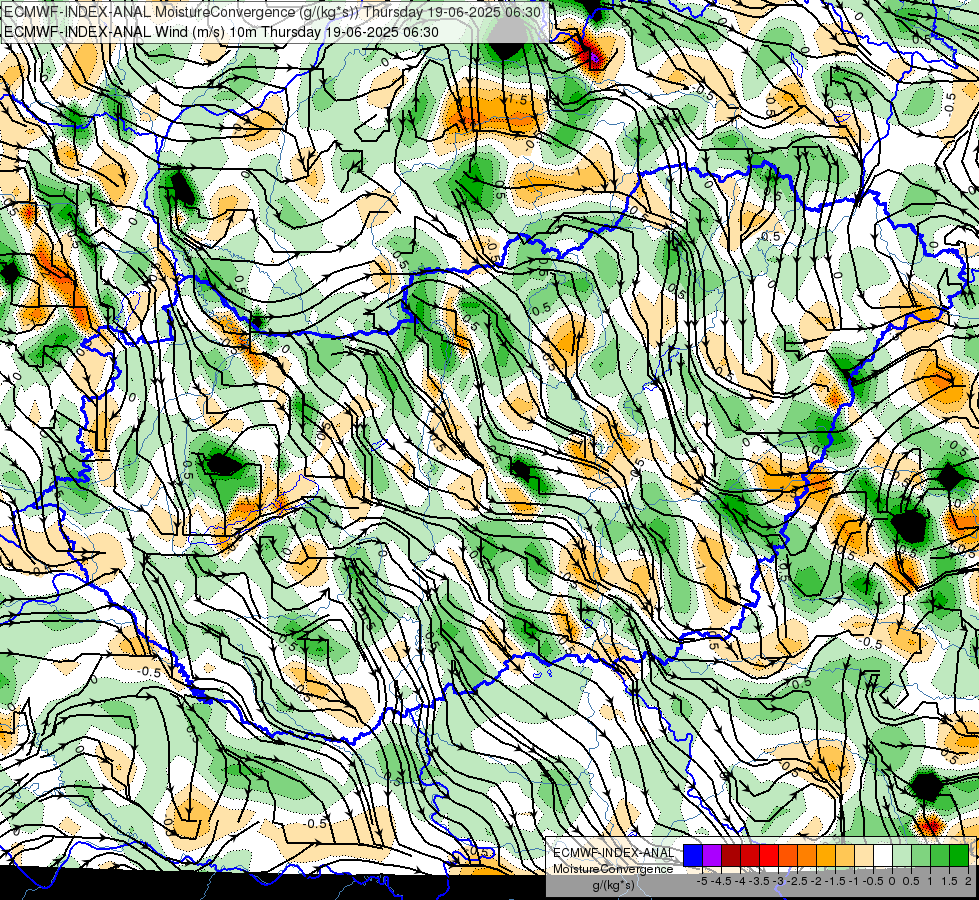Image resolution: width=979 pixels, height=900 pixels.
Task: Click the -4.5 tick label in legend
Action: point(721,881)
